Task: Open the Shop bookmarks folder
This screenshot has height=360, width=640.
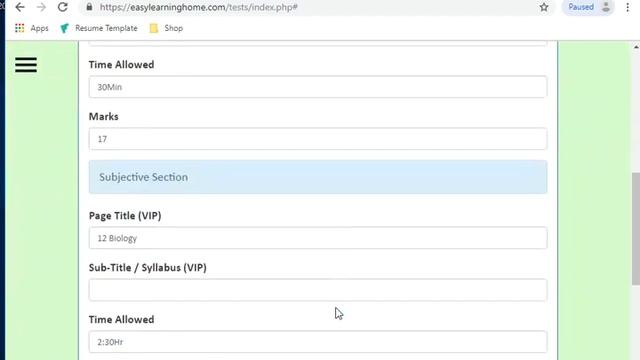Action: click(x=166, y=28)
